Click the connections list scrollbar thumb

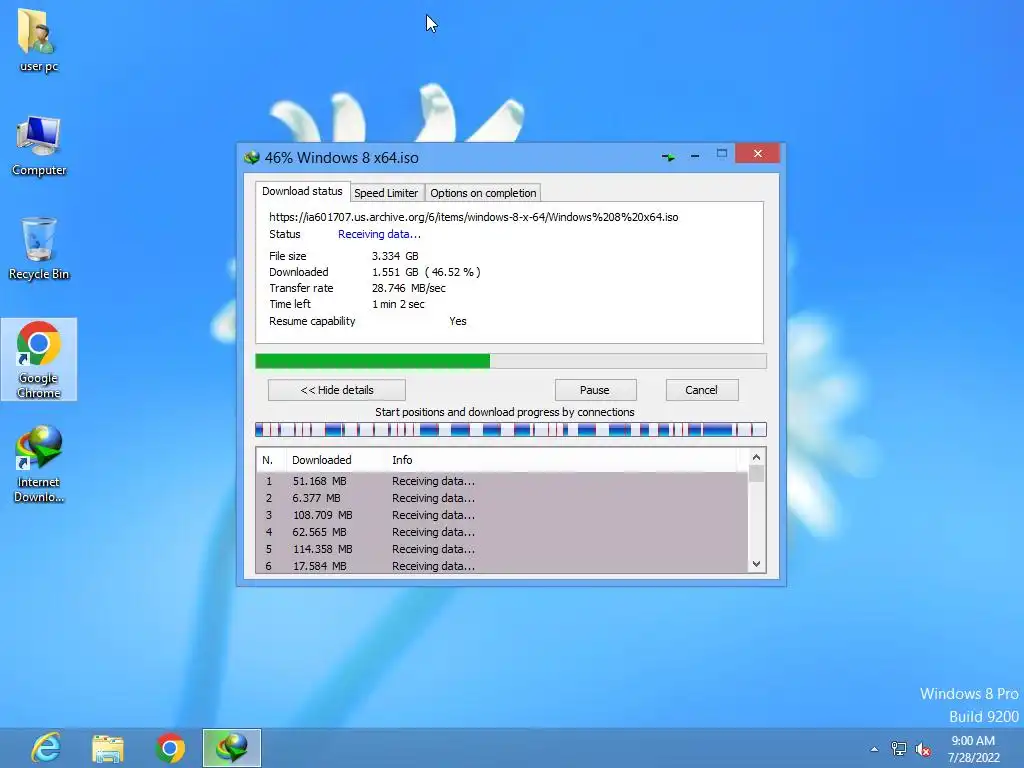[x=756, y=473]
